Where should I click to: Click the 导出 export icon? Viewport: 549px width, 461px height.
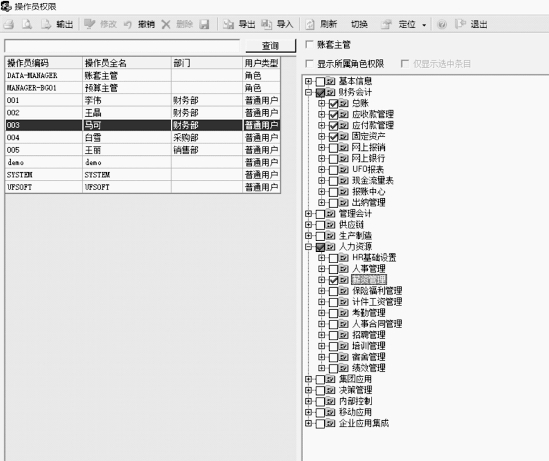point(228,24)
